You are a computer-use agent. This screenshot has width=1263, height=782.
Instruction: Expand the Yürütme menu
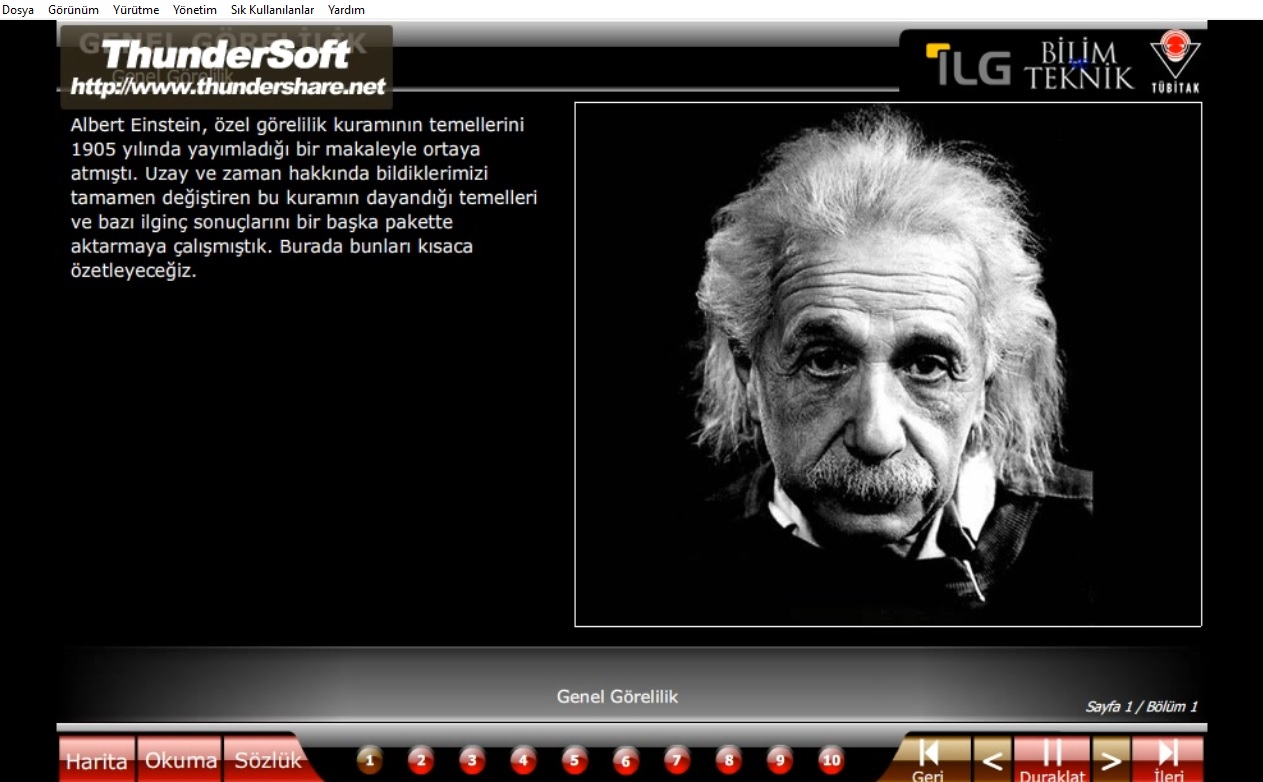[x=136, y=10]
